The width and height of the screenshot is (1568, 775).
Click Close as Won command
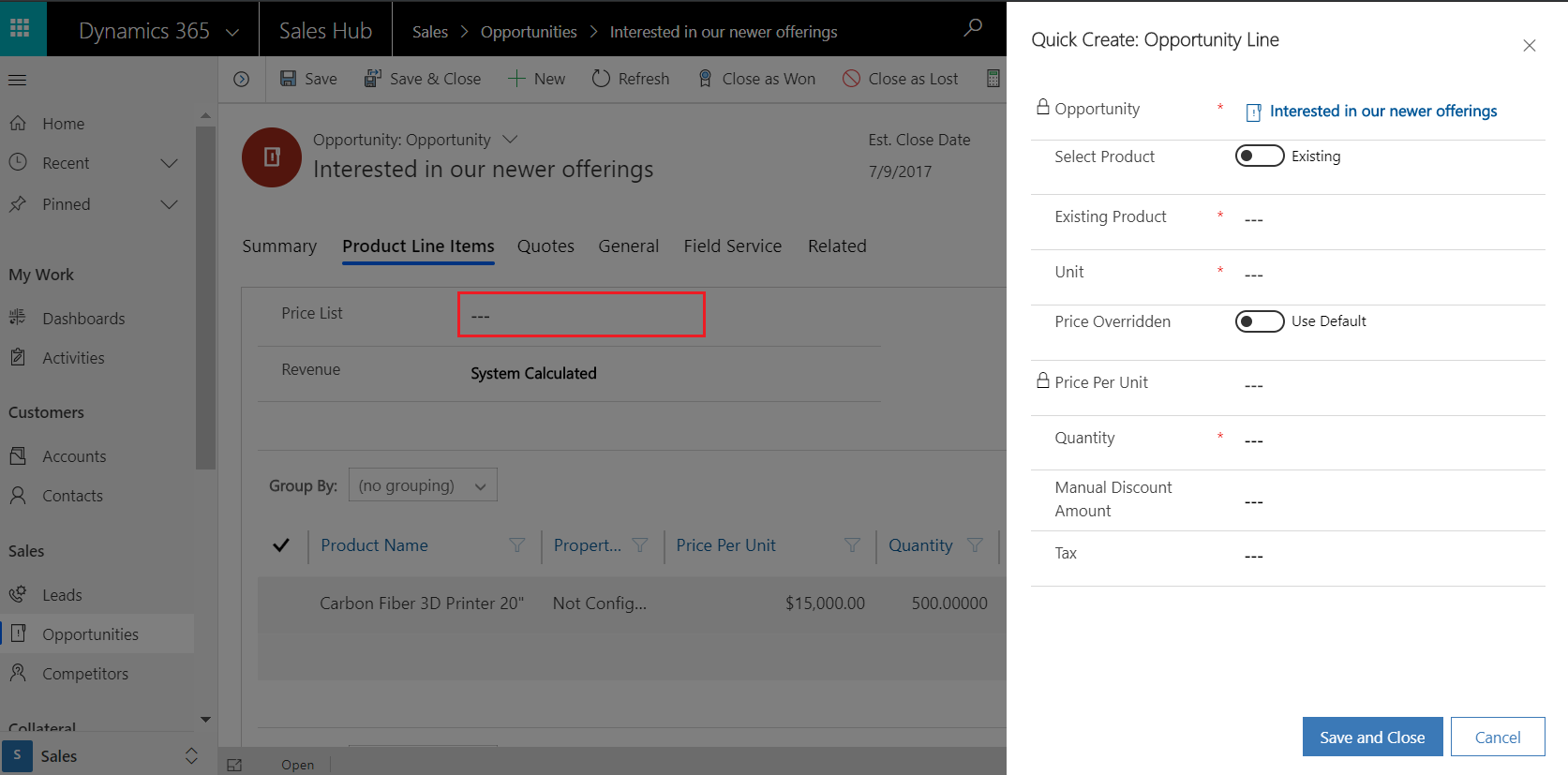[x=757, y=79]
